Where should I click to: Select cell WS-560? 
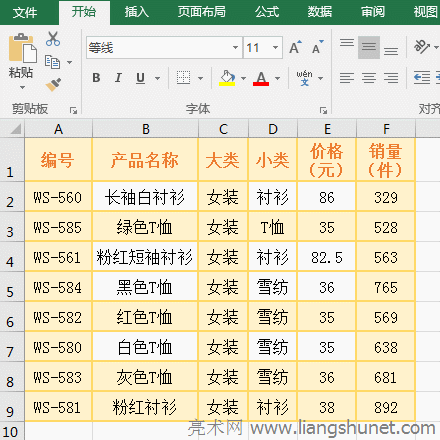tap(58, 197)
